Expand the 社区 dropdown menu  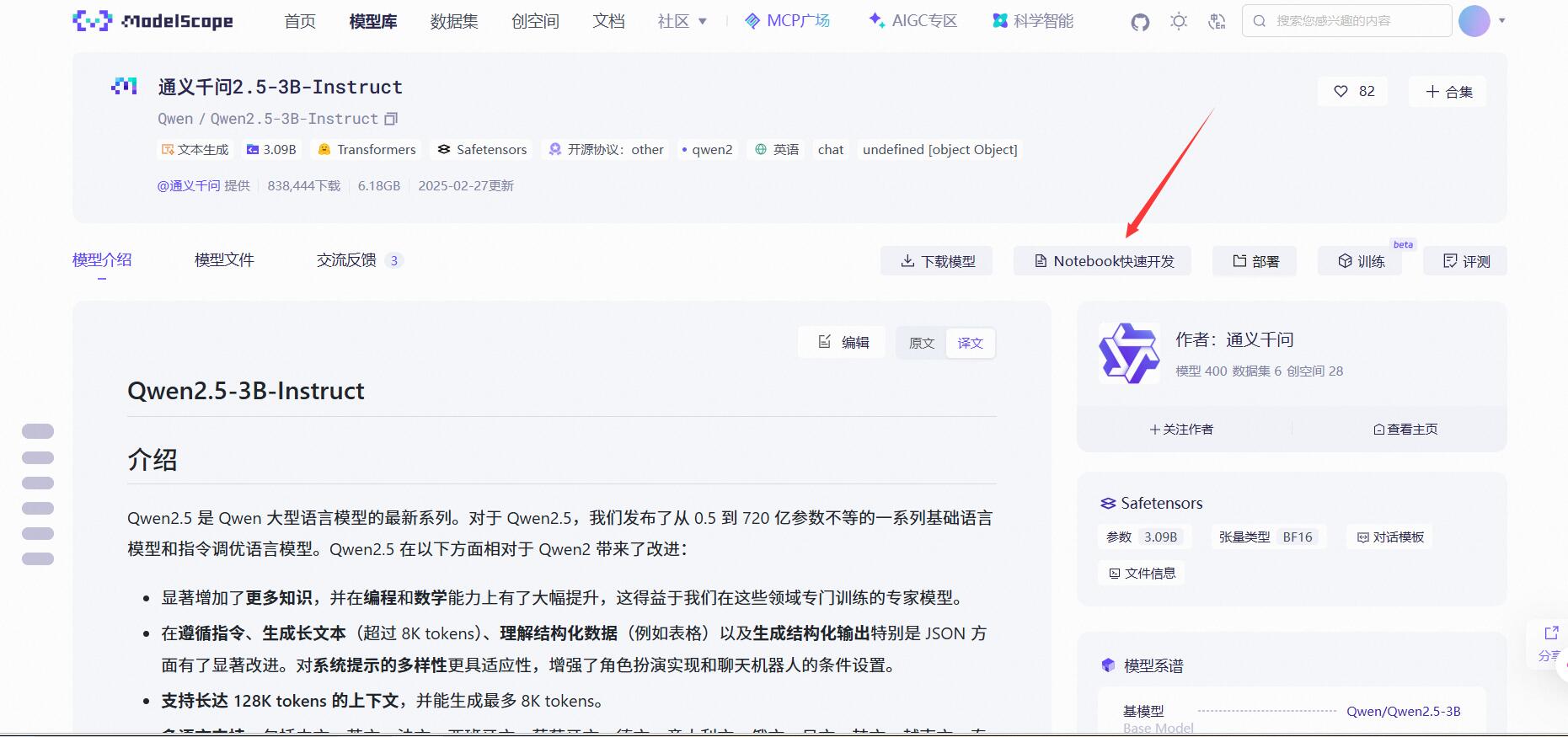(x=682, y=21)
